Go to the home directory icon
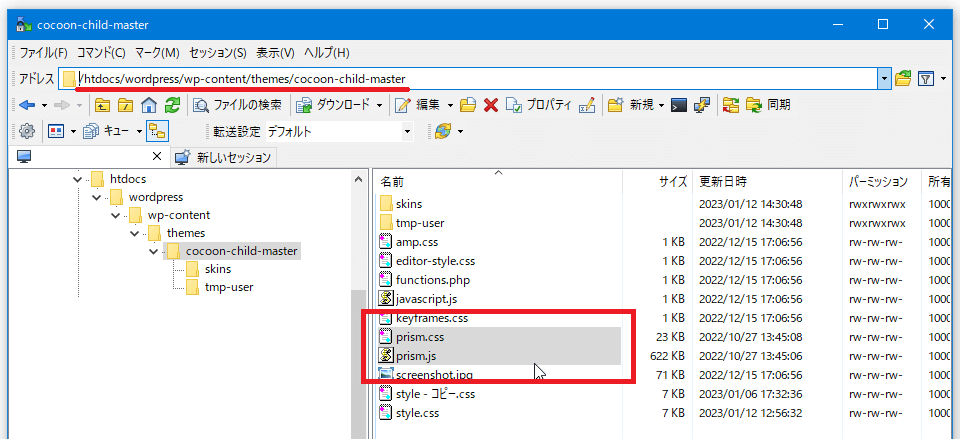The width and height of the screenshot is (960, 439). [x=149, y=105]
